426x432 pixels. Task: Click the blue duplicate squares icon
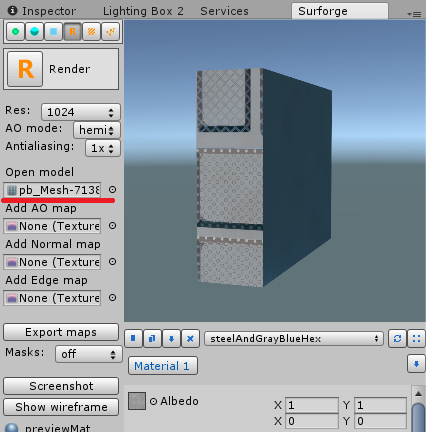(152, 339)
